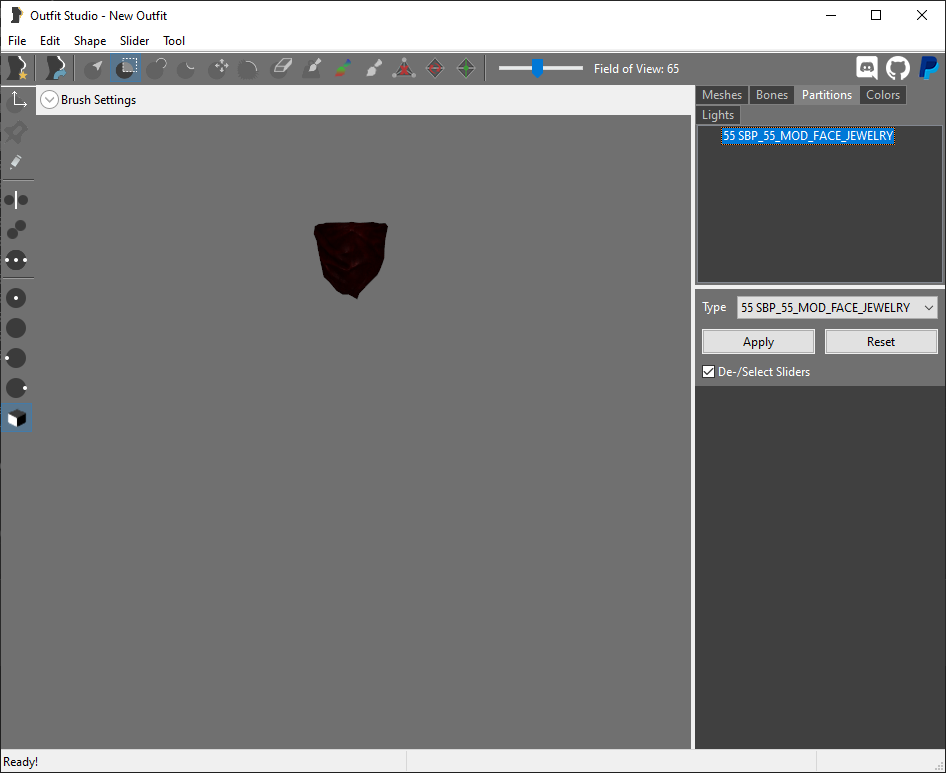The image size is (946, 773).
Task: Switch to the Bones tab
Action: click(x=772, y=95)
